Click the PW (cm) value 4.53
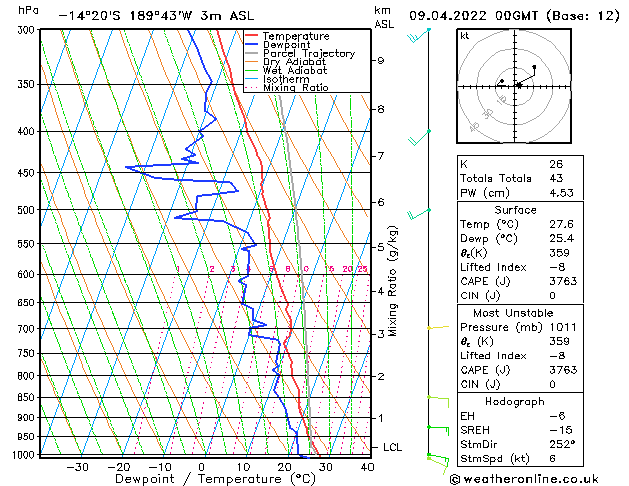This screenshot has width=629, height=486. click(561, 193)
